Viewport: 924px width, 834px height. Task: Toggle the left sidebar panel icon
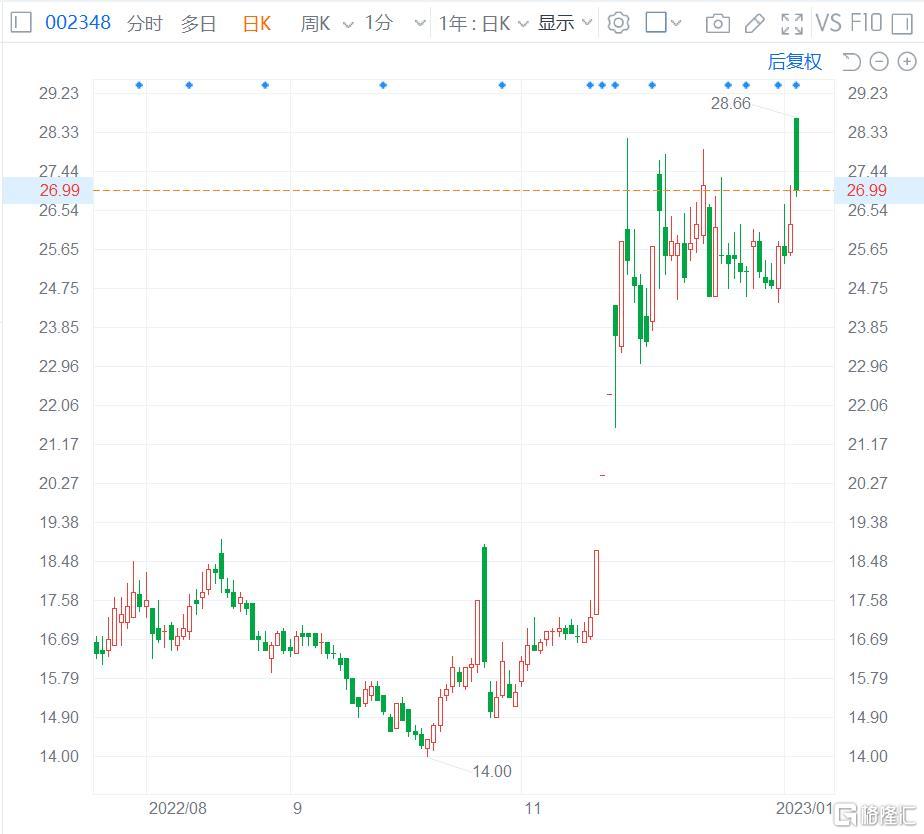[x=21, y=23]
